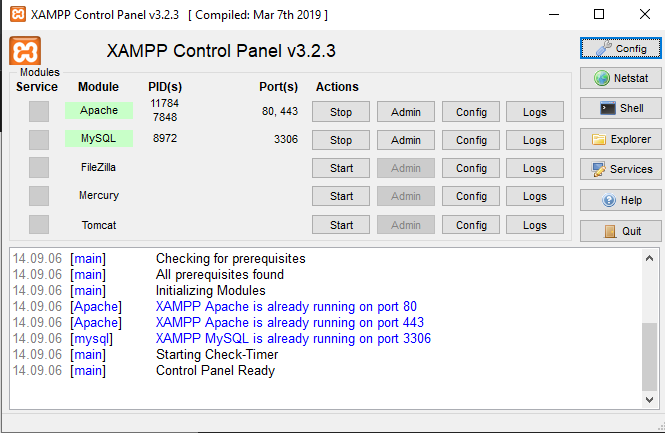Viewport: 665px width, 433px height.
Task: Open Apache Admin
Action: (x=406, y=112)
